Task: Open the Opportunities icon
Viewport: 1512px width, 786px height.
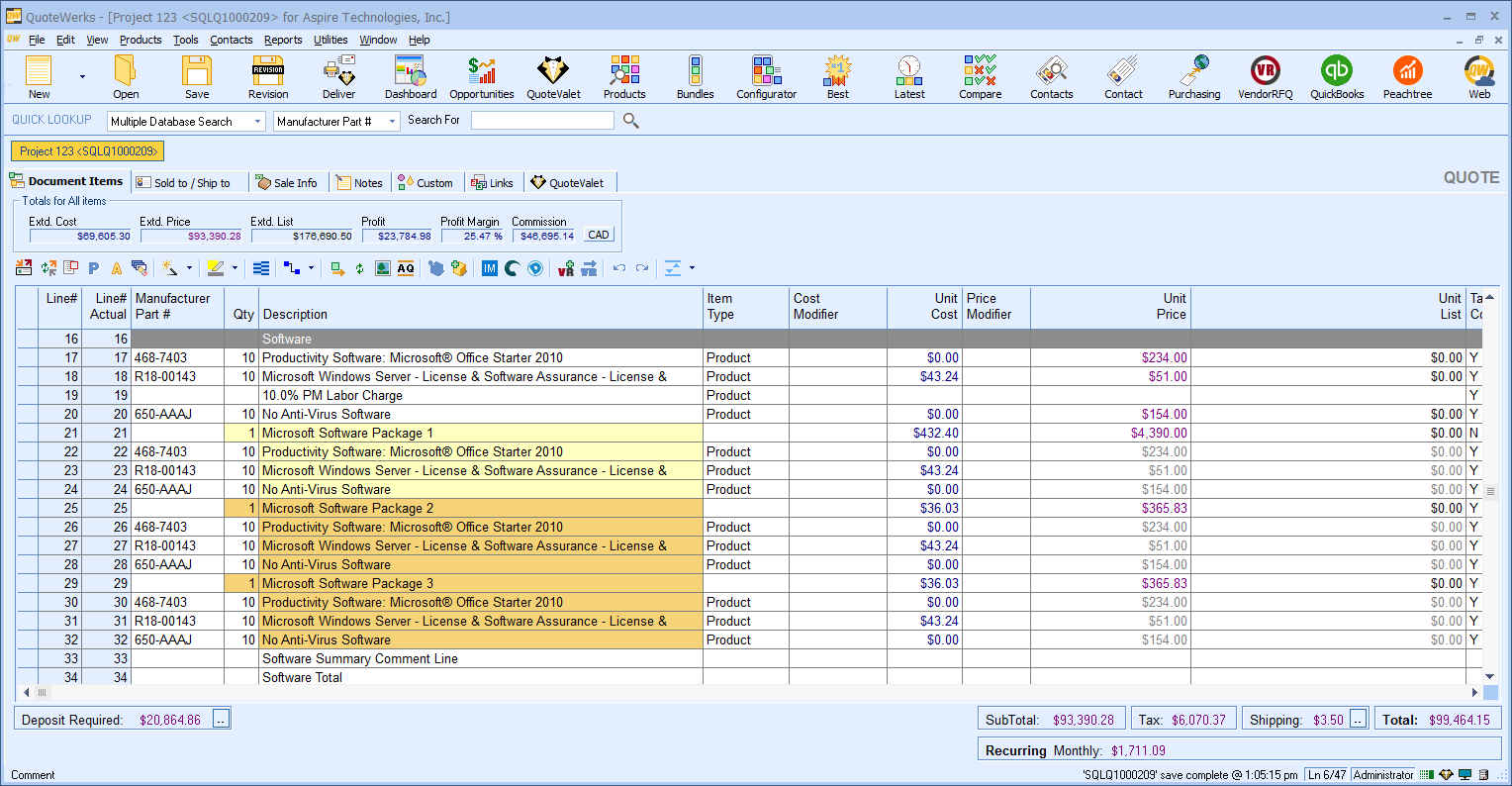Action: pos(482,77)
